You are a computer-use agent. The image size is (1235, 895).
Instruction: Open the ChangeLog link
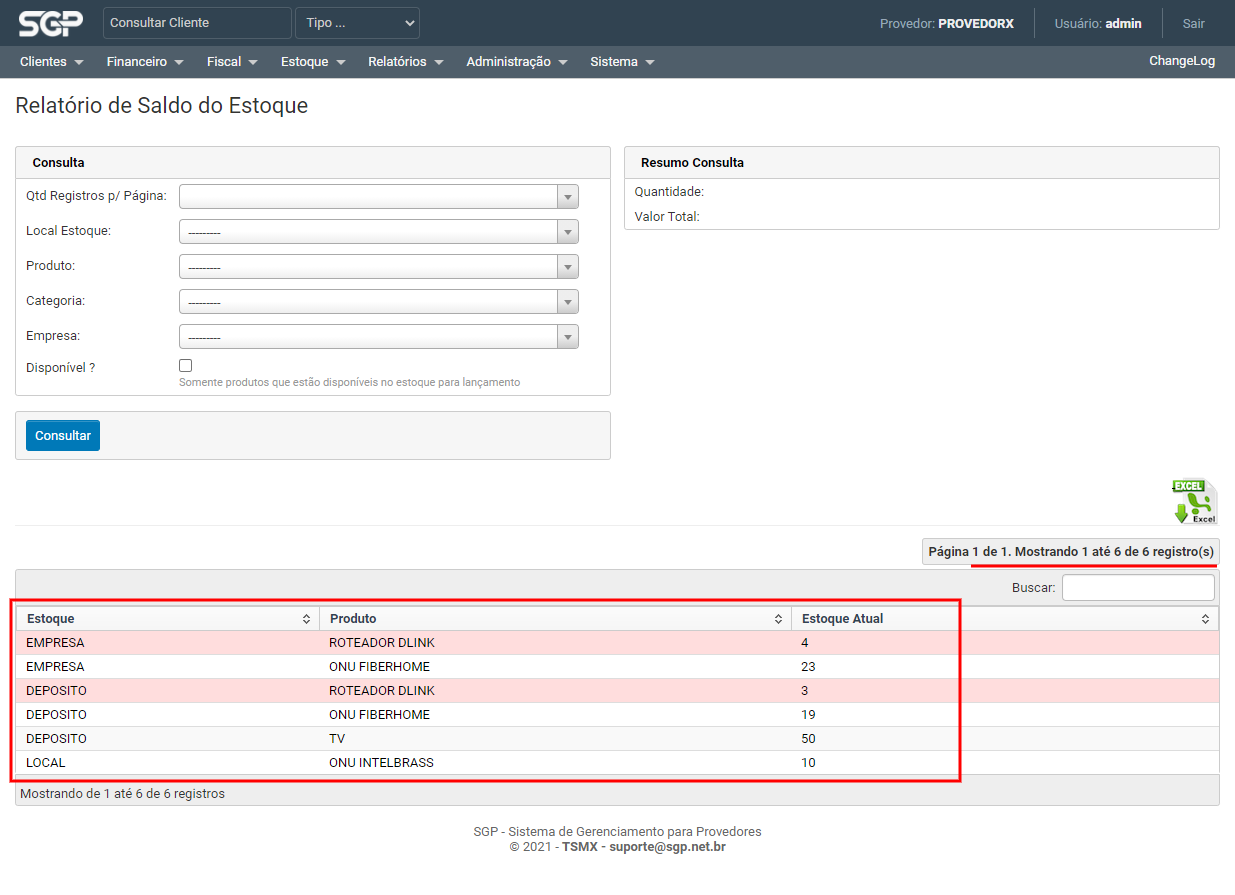(1182, 61)
